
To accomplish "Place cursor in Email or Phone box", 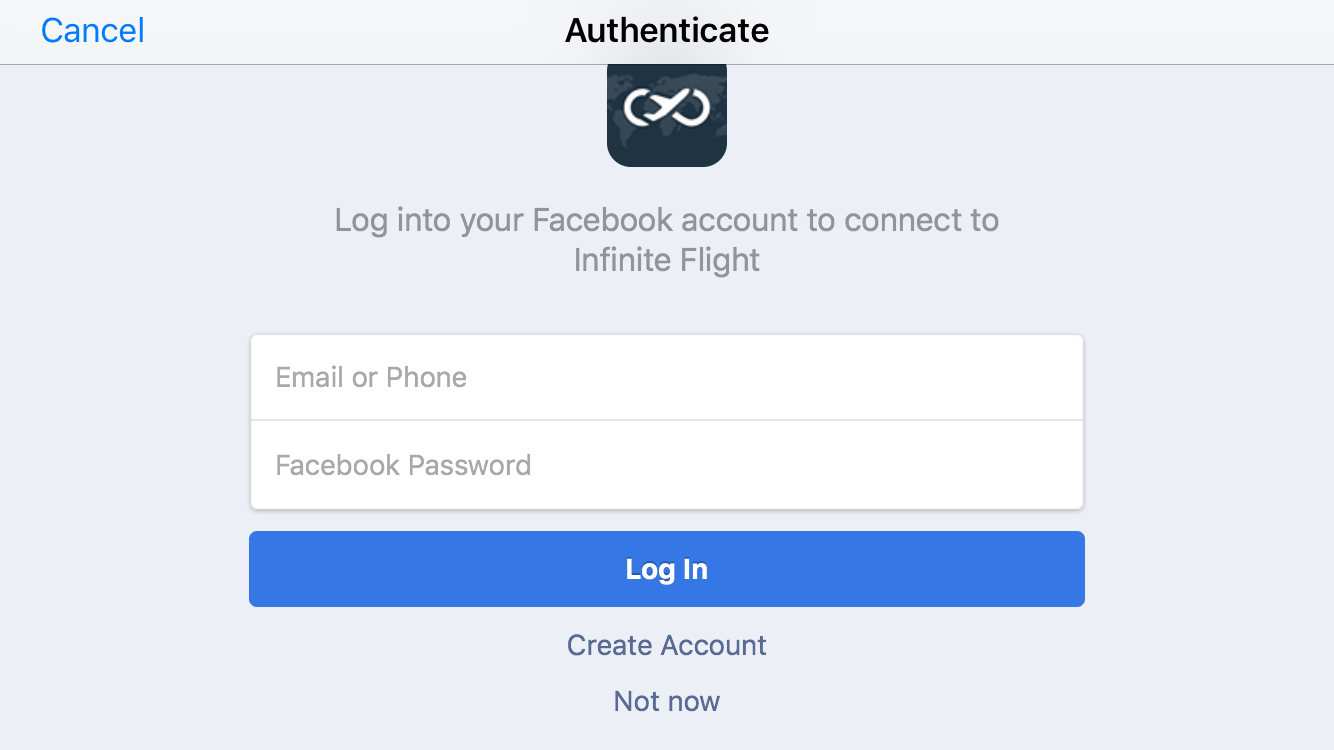I will pyautogui.click(x=667, y=377).
